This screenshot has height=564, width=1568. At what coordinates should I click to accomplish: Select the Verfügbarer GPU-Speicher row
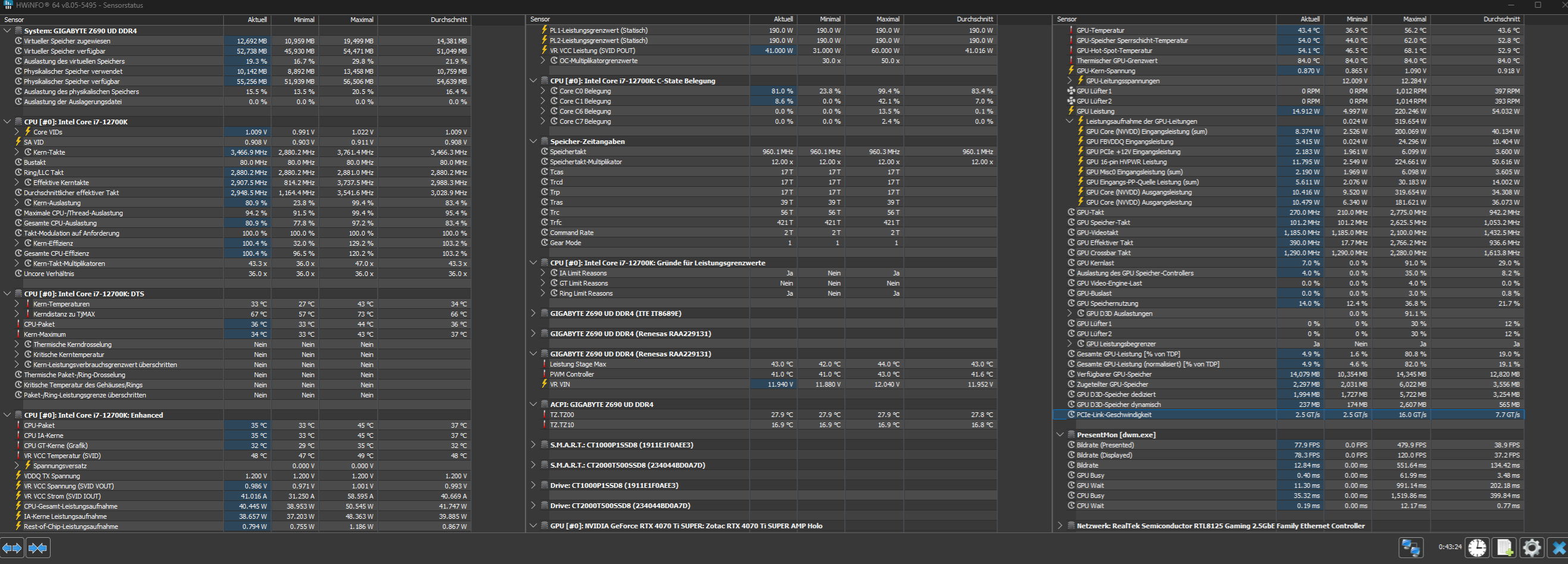pos(1288,374)
